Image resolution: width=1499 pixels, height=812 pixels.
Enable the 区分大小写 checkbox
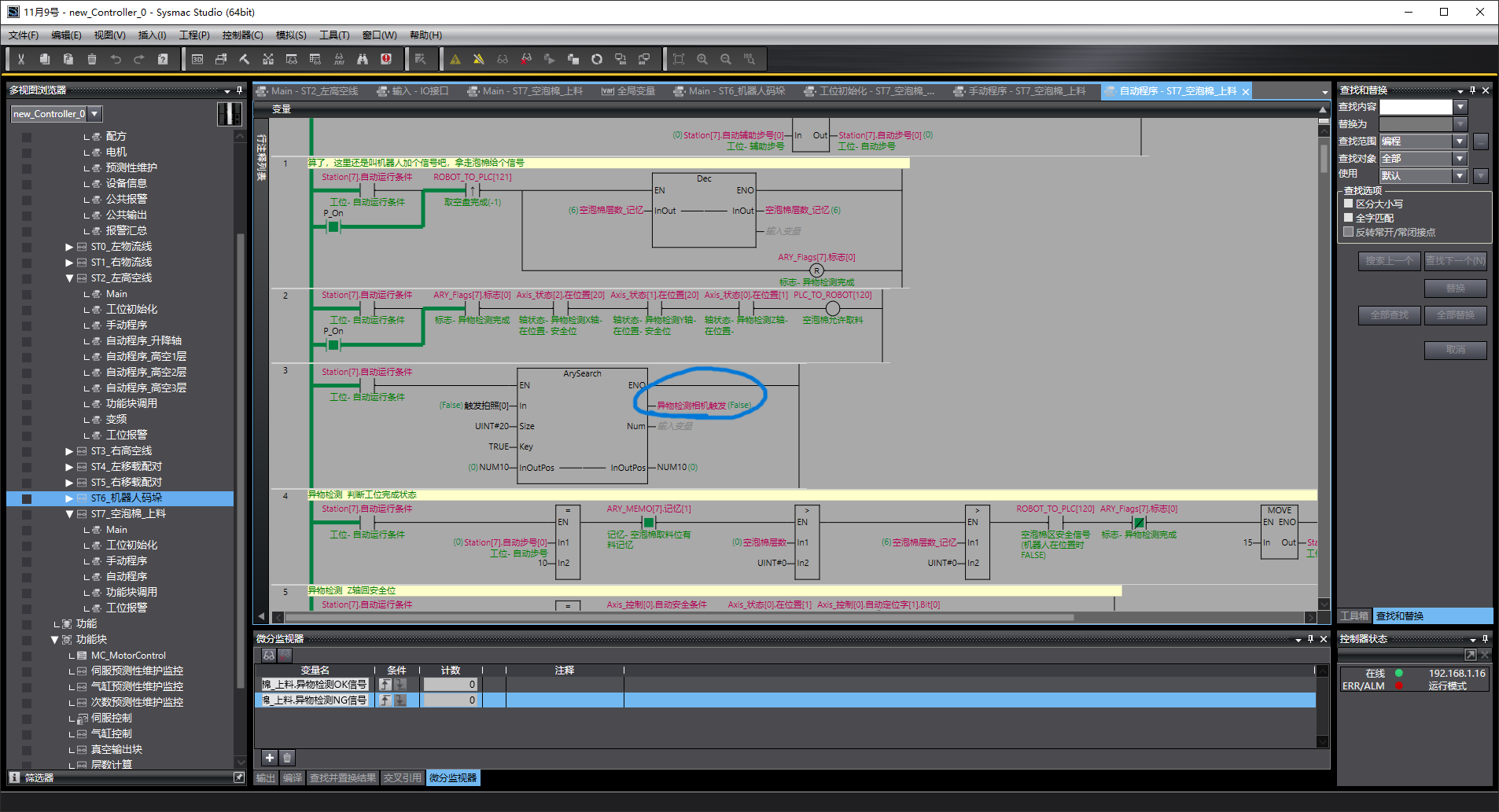[1348, 204]
